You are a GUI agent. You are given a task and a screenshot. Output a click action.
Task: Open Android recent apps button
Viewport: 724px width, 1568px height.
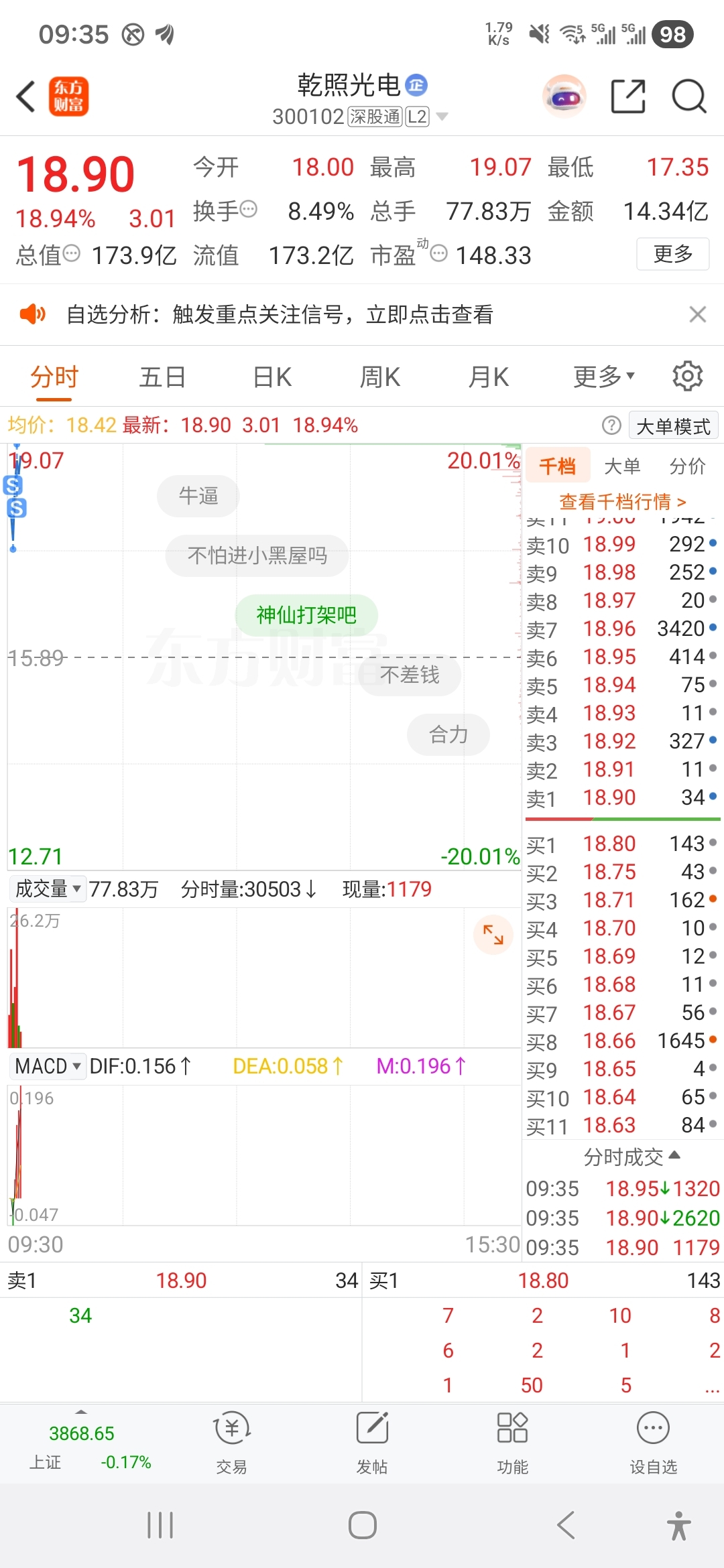[x=160, y=1525]
